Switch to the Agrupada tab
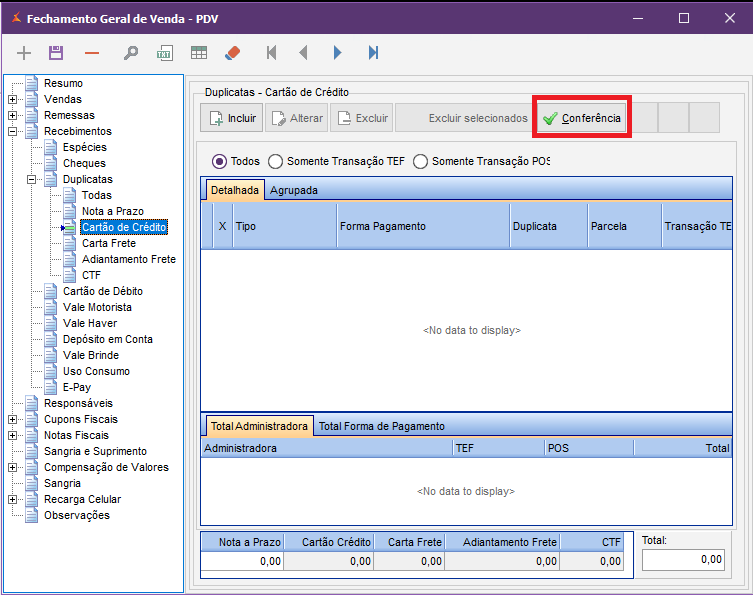This screenshot has height=595, width=753. point(292,189)
